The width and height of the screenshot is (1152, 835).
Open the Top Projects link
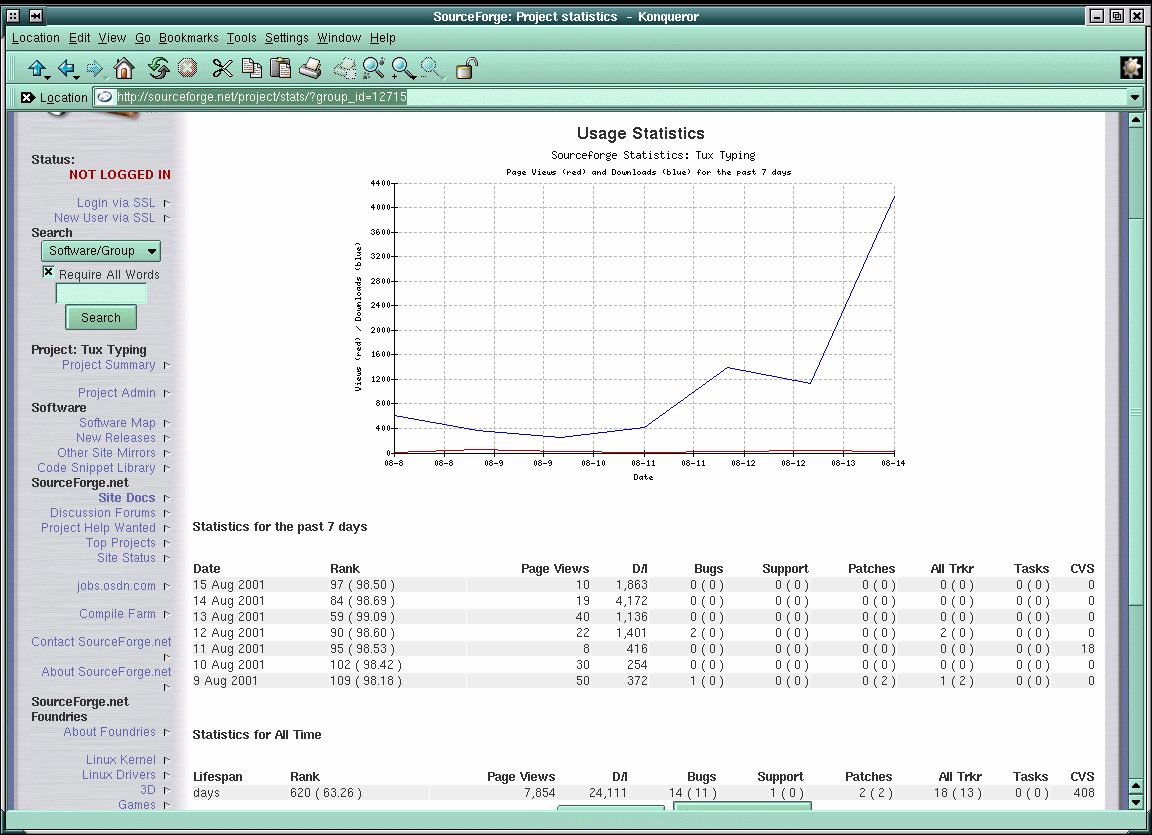(120, 543)
